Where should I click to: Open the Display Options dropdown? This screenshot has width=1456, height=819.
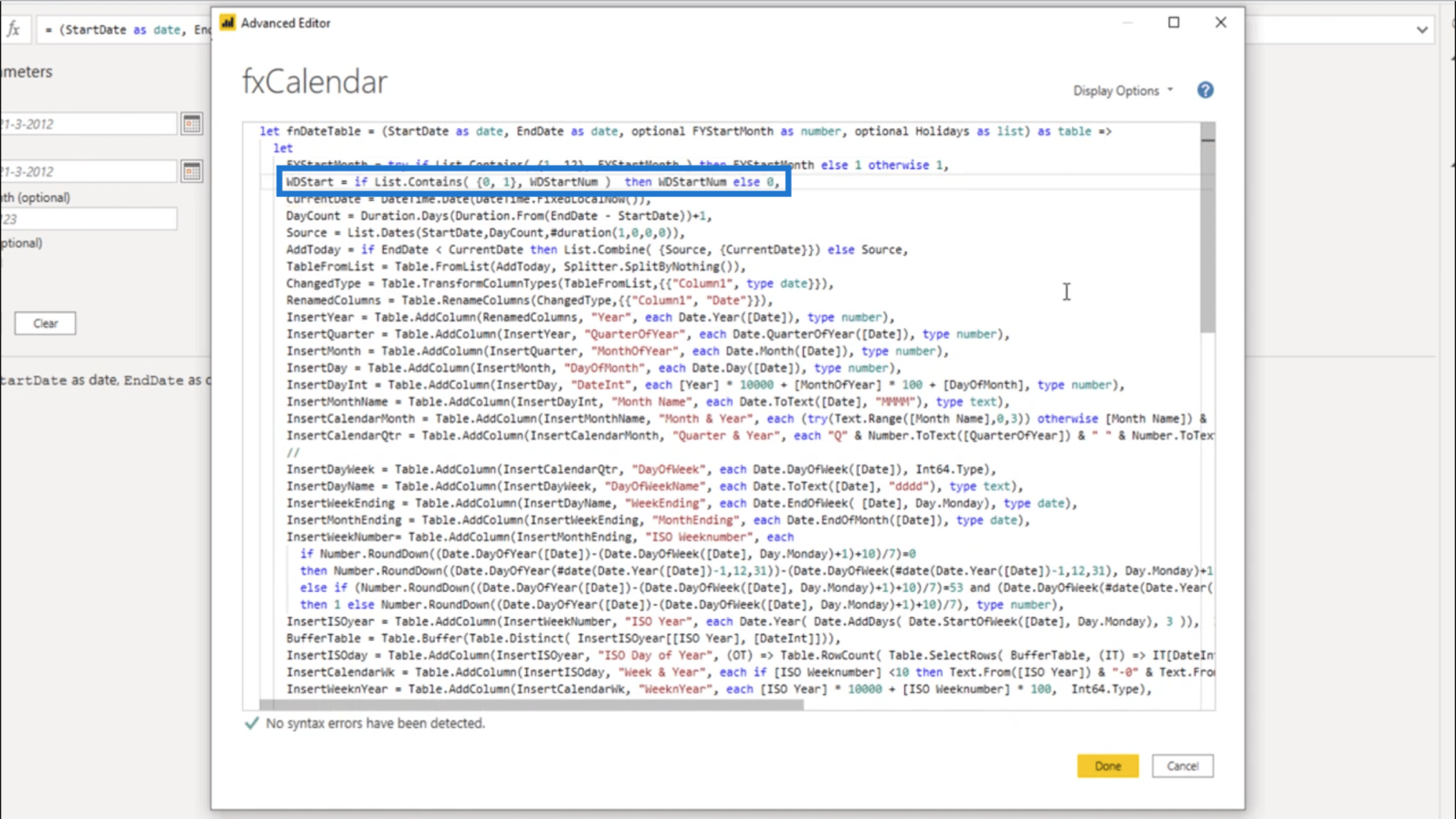[1123, 90]
